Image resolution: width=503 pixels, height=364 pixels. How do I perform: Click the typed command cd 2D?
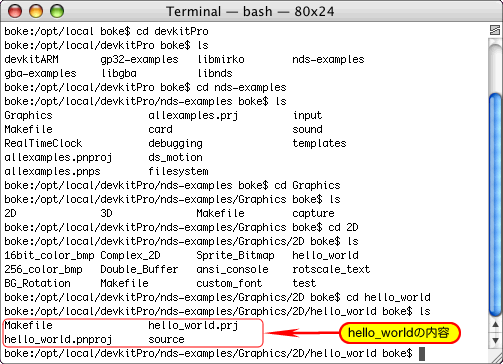[x=343, y=227]
